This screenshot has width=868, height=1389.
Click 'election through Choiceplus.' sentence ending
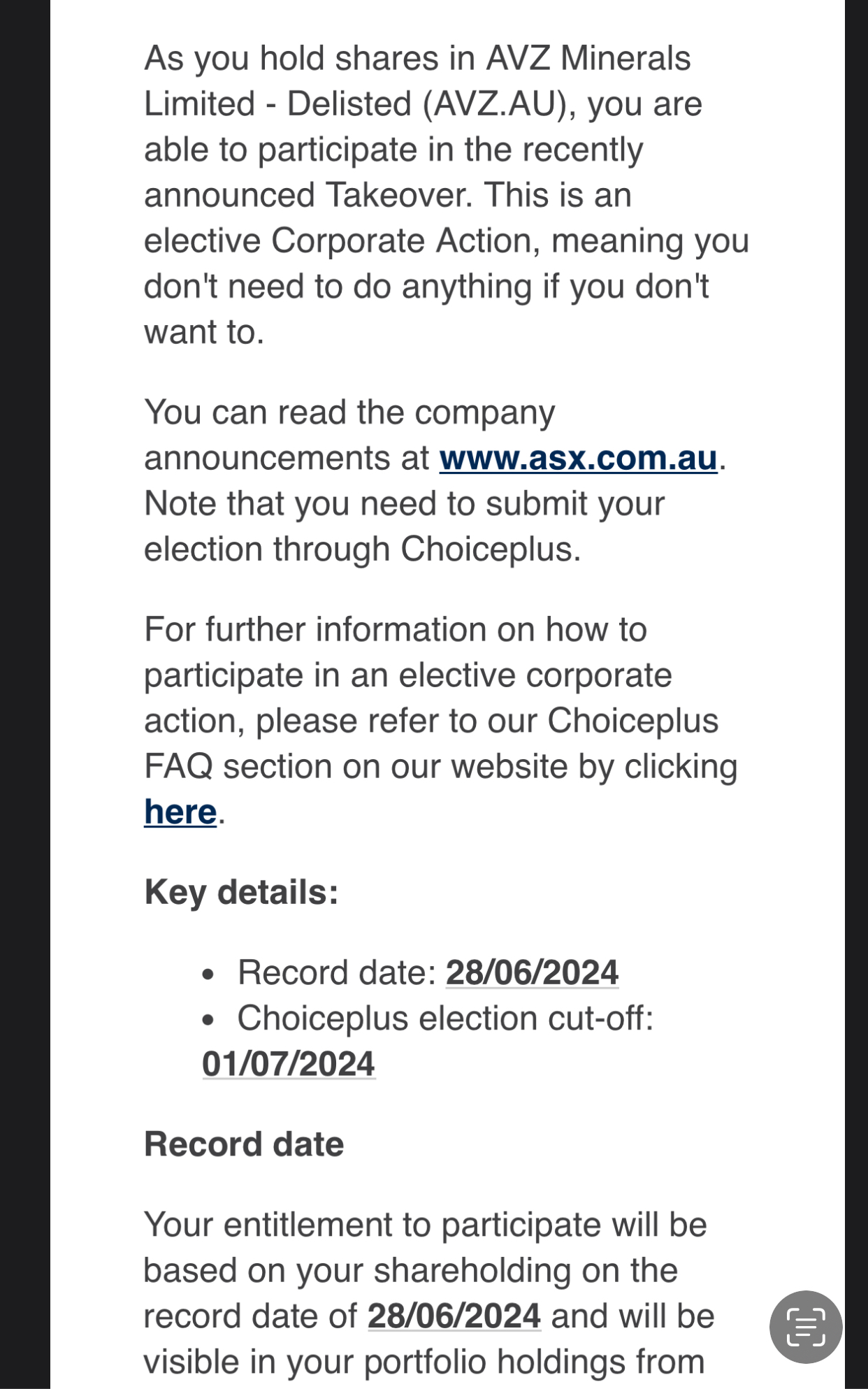(x=362, y=549)
